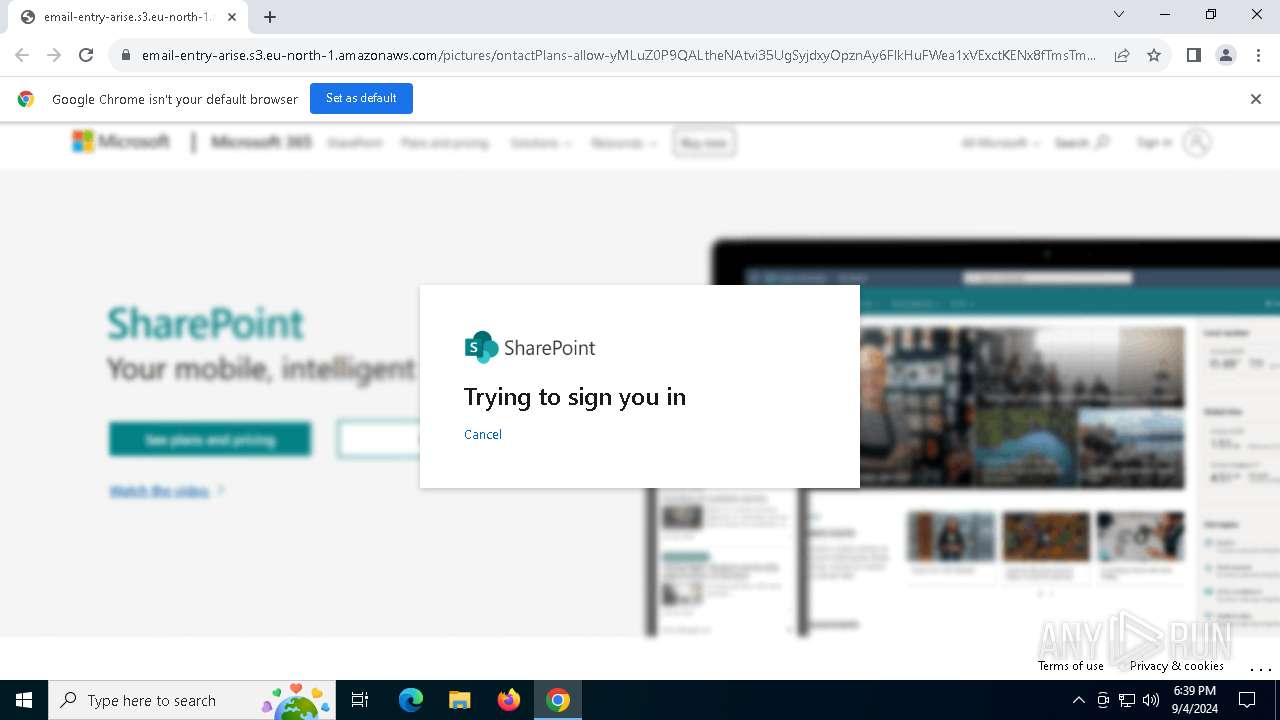The width and height of the screenshot is (1280, 720).
Task: Click the volume speaker tray icon
Action: [1151, 700]
